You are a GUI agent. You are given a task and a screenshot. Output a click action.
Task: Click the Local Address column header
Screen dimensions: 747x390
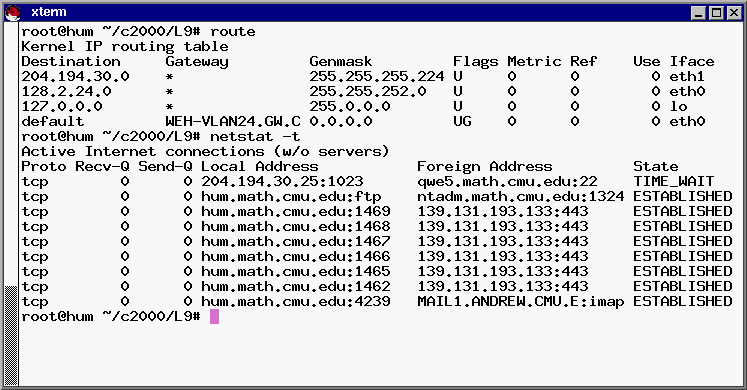[260, 166]
